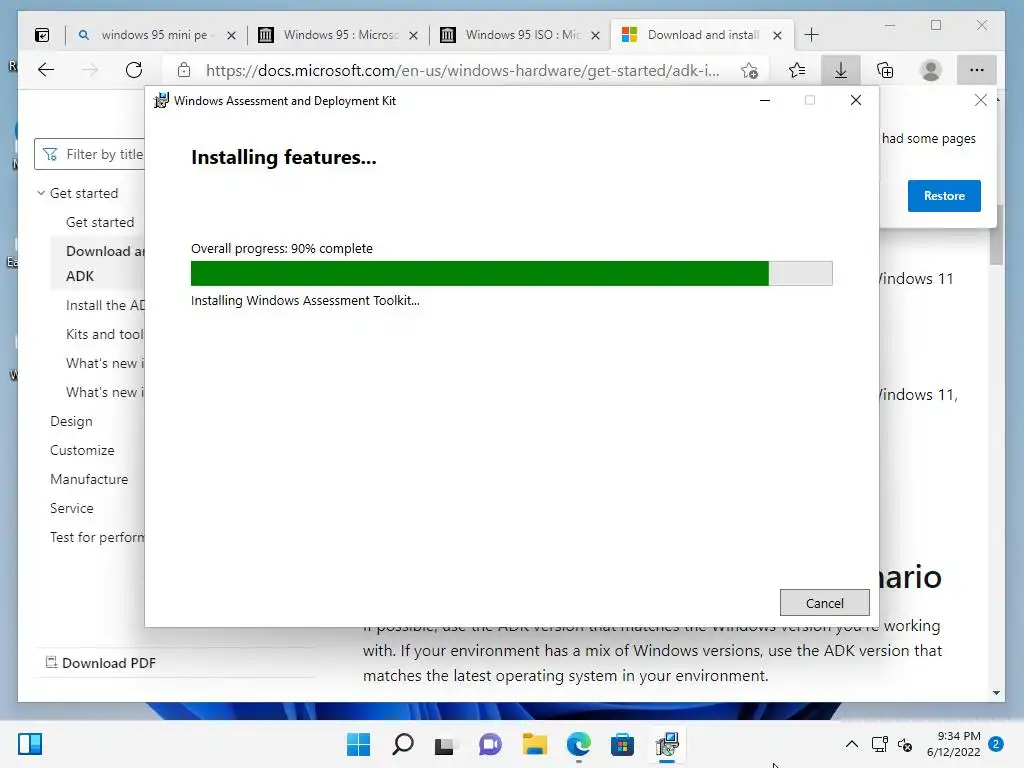
Task: Open Task View from taskbar
Action: (x=445, y=744)
